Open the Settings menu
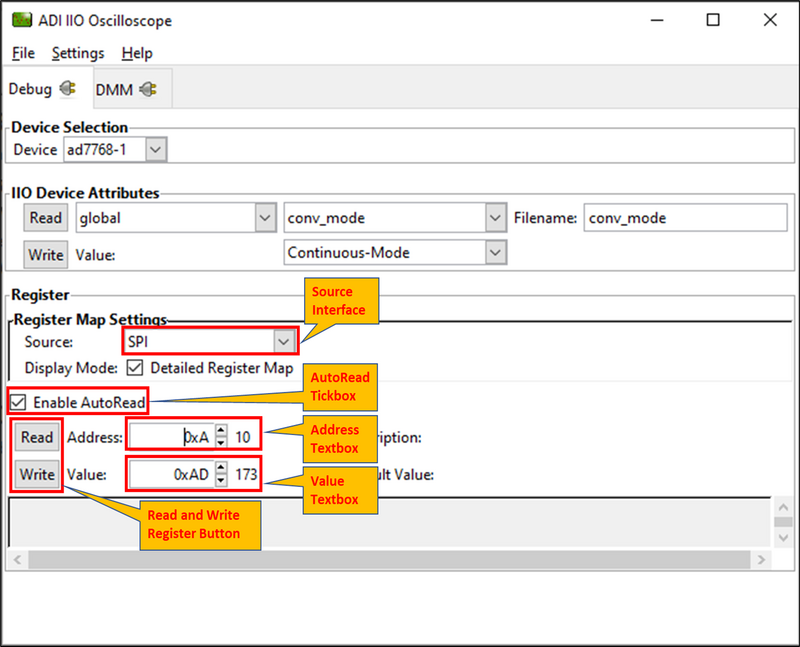Image resolution: width=800 pixels, height=647 pixels. 77,53
